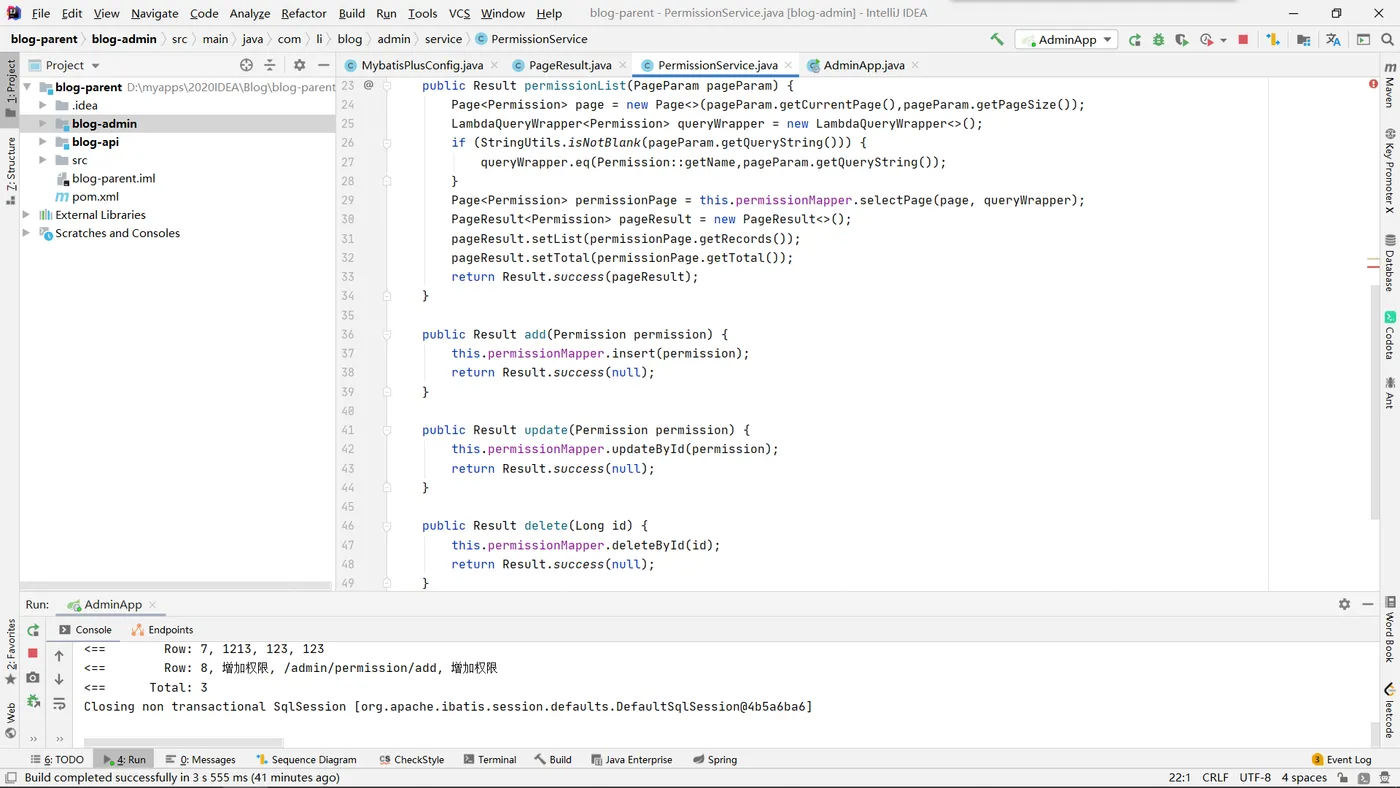Image resolution: width=1400 pixels, height=788 pixels.
Task: Expand the blog-api module
Action: coord(43,142)
